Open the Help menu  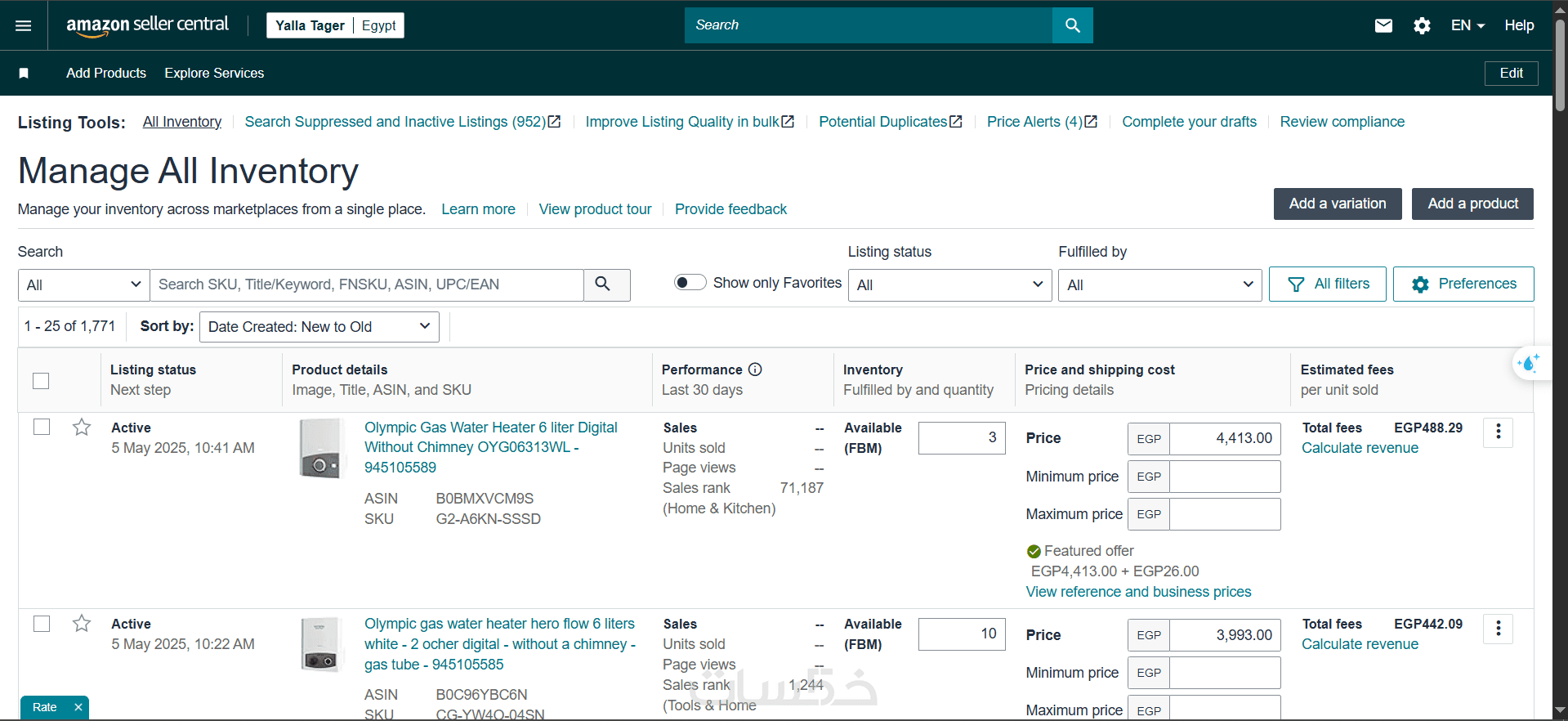[x=1519, y=25]
